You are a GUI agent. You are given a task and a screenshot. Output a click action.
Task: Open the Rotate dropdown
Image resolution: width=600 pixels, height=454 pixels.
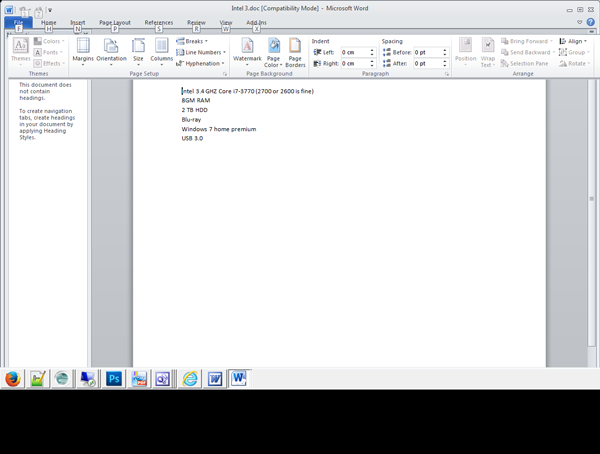click(x=574, y=63)
